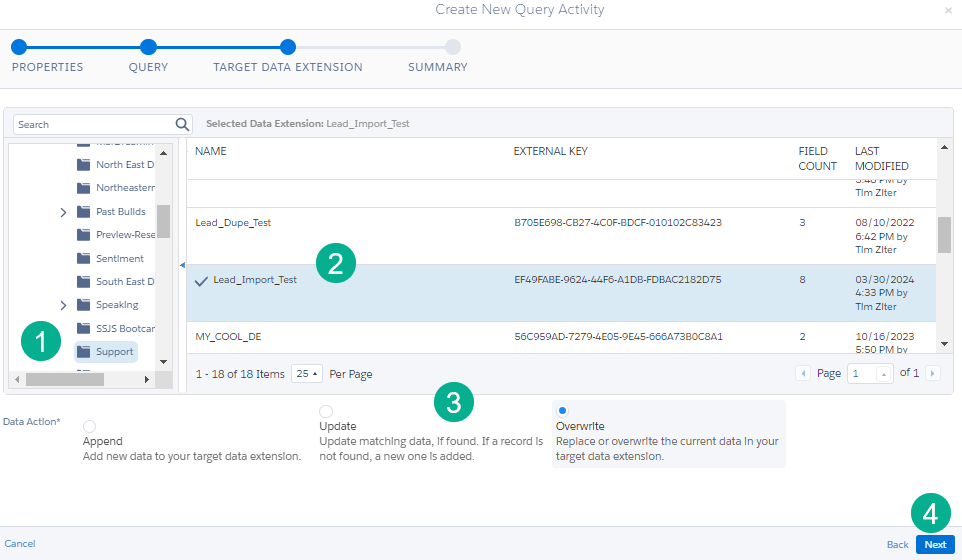Click the data extension list vertical scrollbar
Viewport: 962px width, 560px height.
944,235
